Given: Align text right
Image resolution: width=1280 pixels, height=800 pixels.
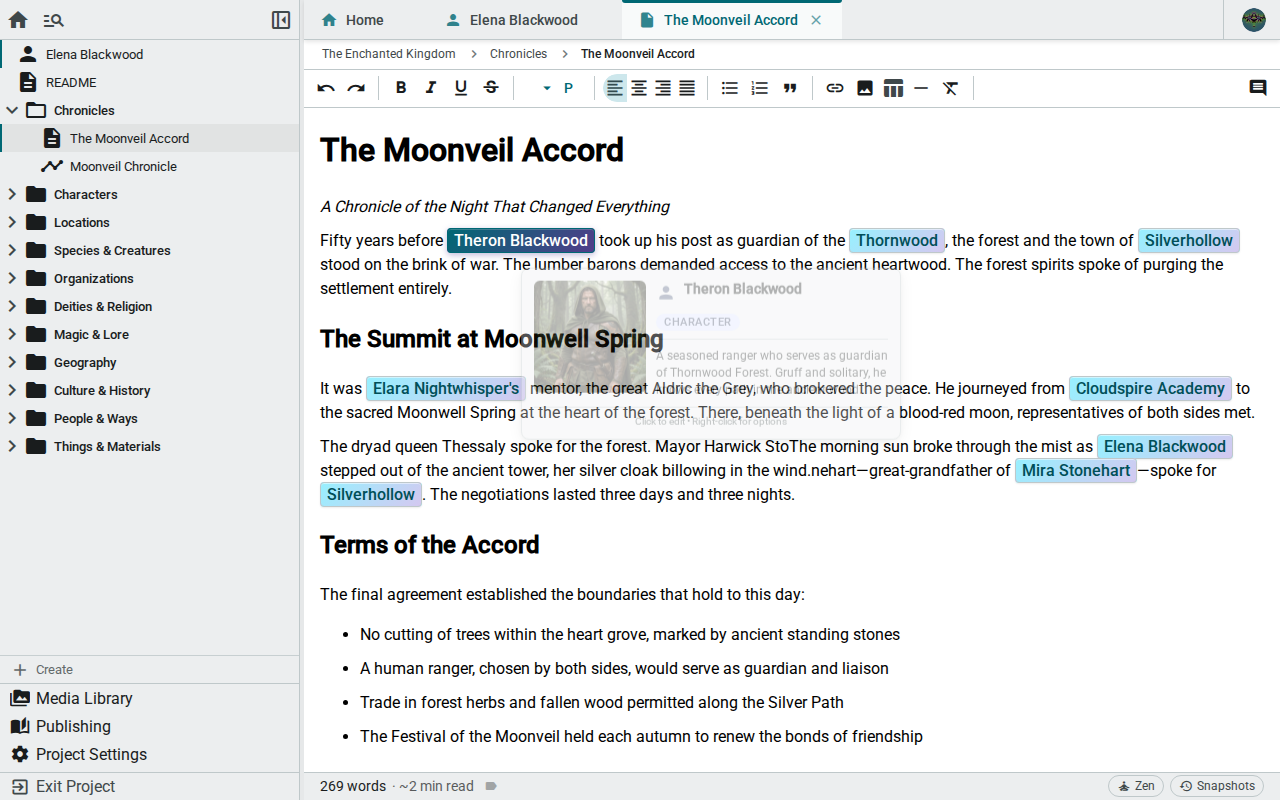Looking at the screenshot, I should tap(663, 88).
